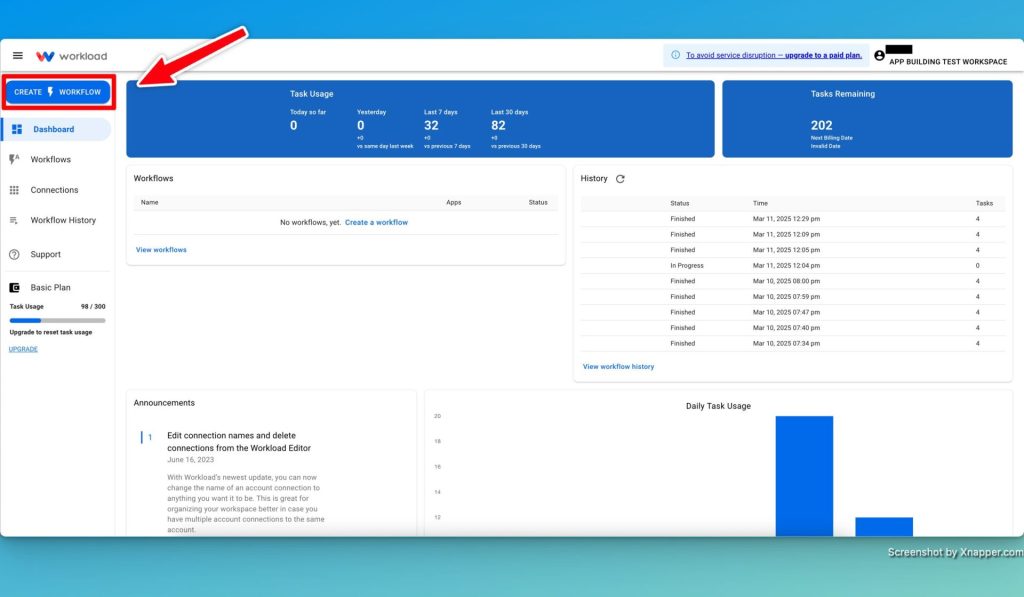Image resolution: width=1024 pixels, height=597 pixels.
Task: Open the Edit connection names announcement
Action: tap(238, 442)
